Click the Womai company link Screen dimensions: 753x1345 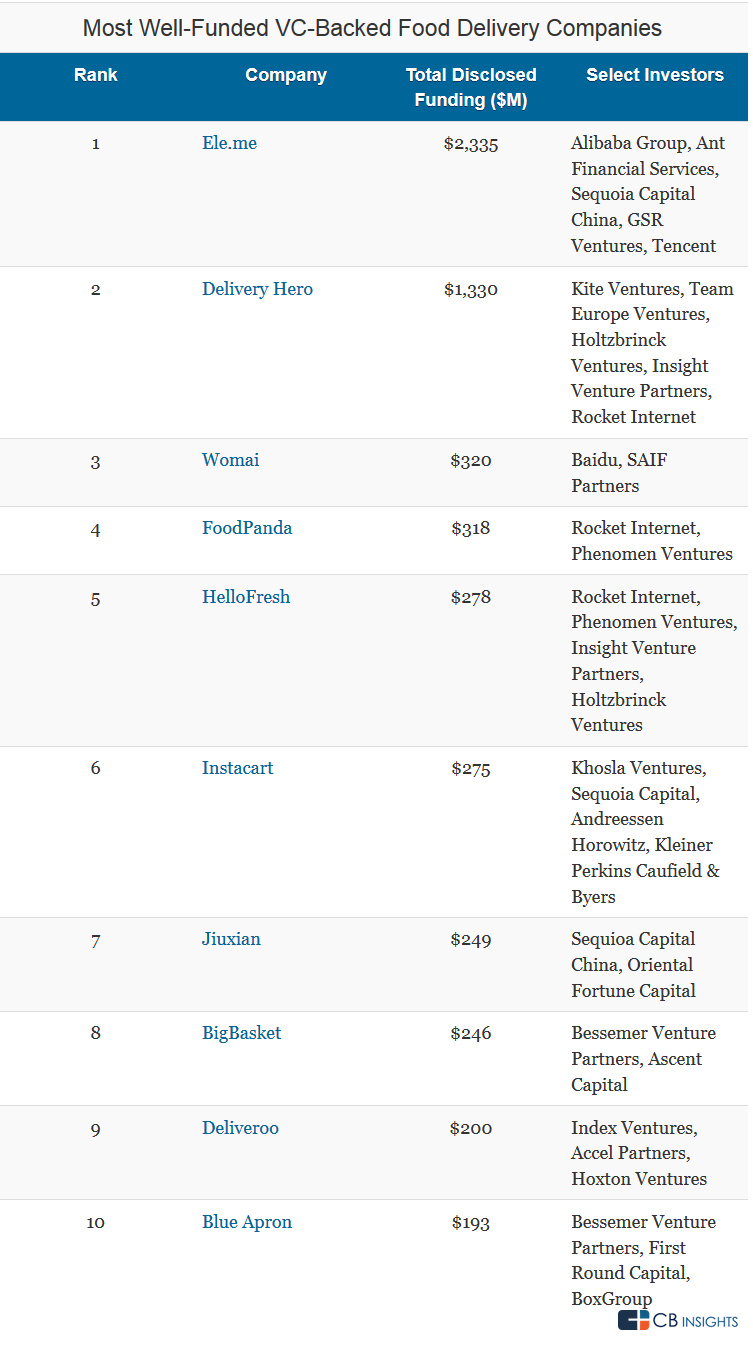230,460
